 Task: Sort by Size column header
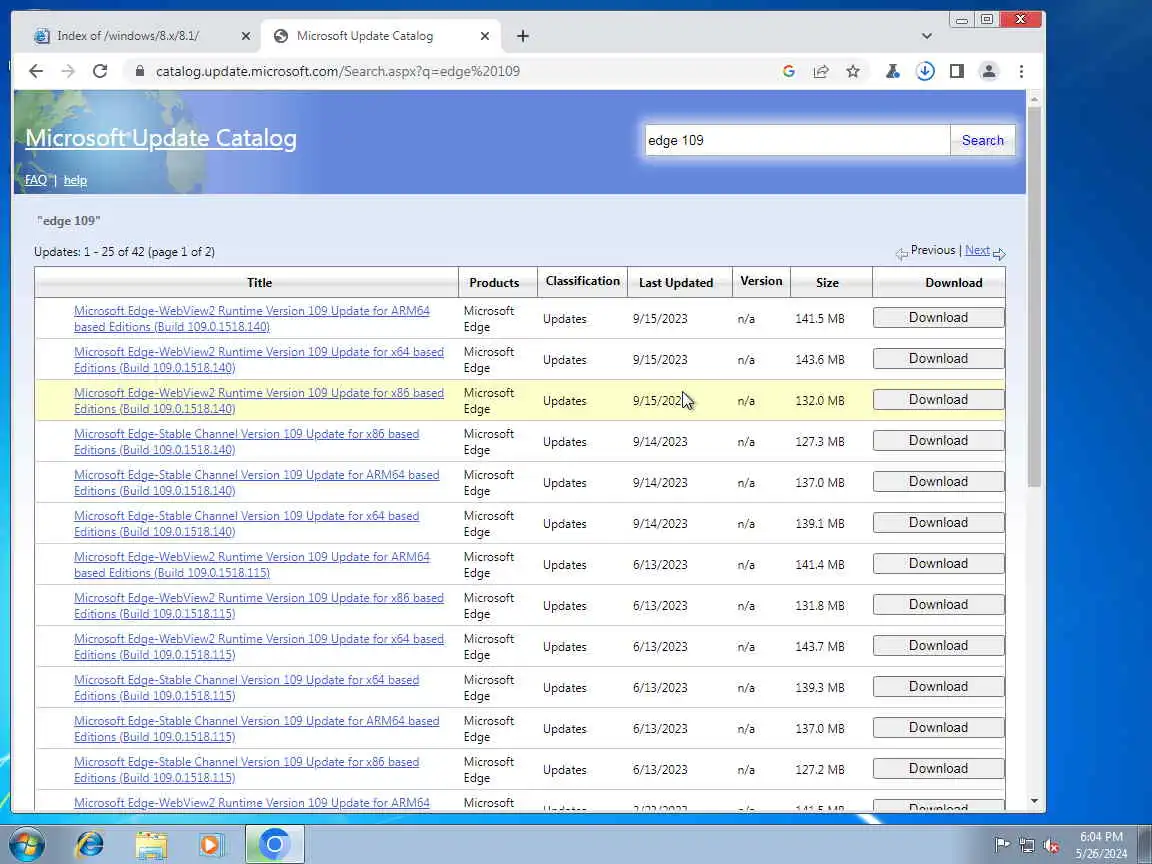pos(827,283)
